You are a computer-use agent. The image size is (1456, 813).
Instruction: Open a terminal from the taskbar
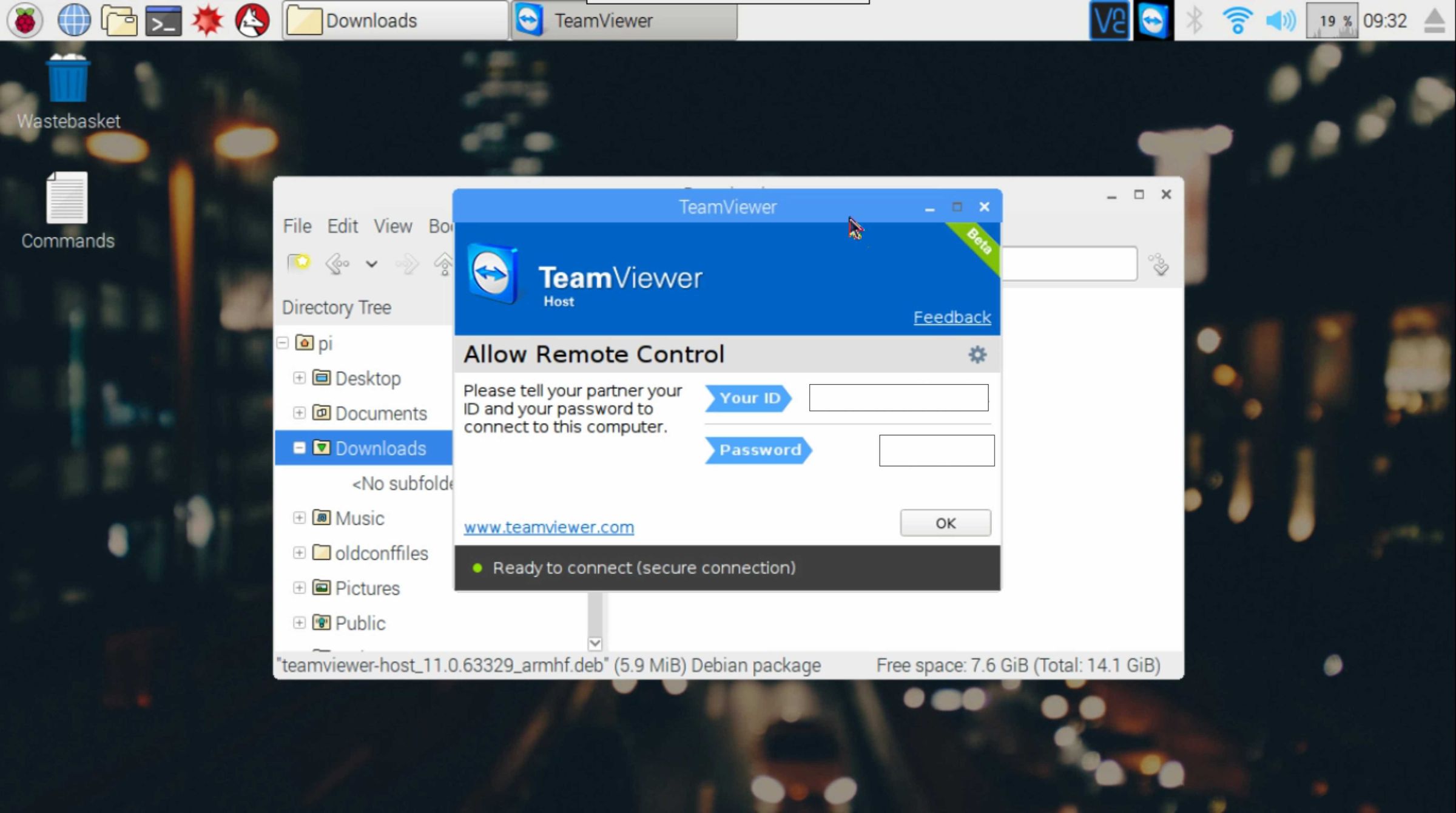coord(165,20)
